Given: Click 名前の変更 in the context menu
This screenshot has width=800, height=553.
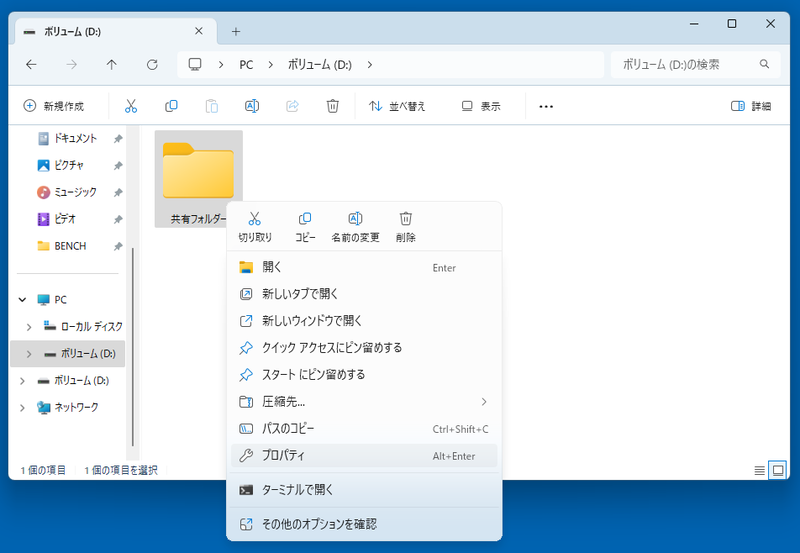Looking at the screenshot, I should coord(355,227).
